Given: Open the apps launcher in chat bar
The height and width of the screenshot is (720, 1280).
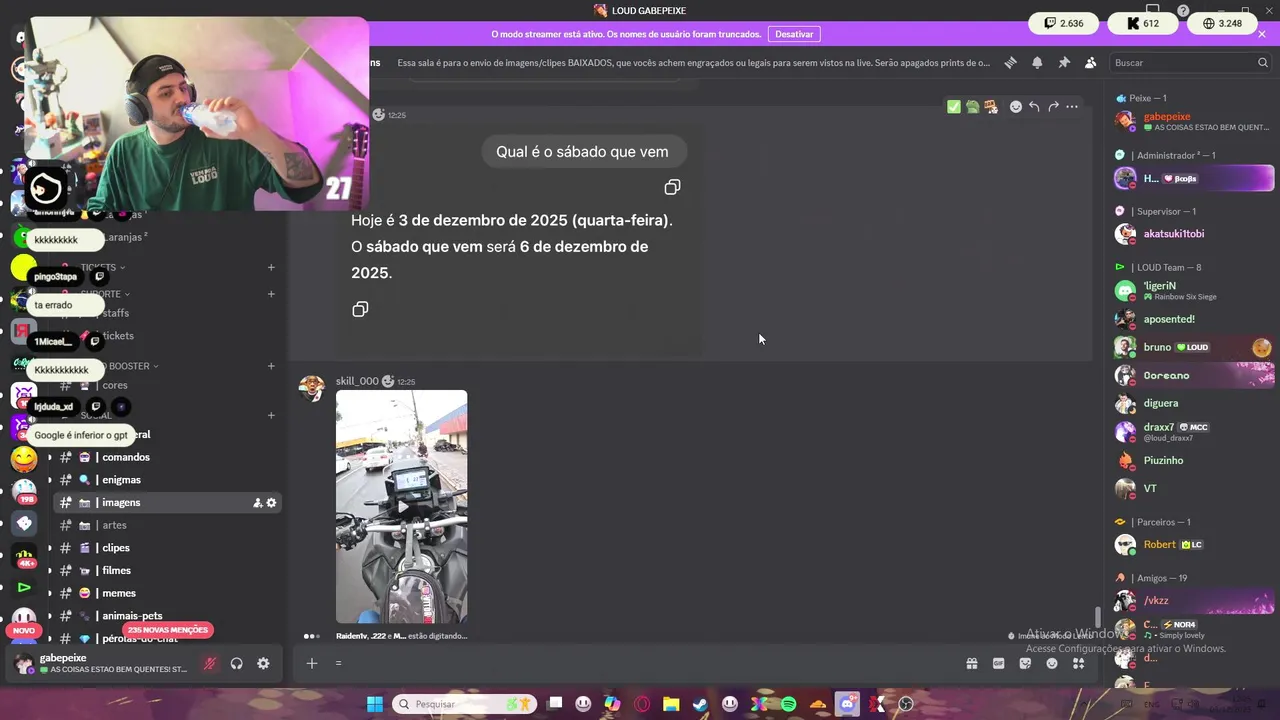Looking at the screenshot, I should point(1078,663).
